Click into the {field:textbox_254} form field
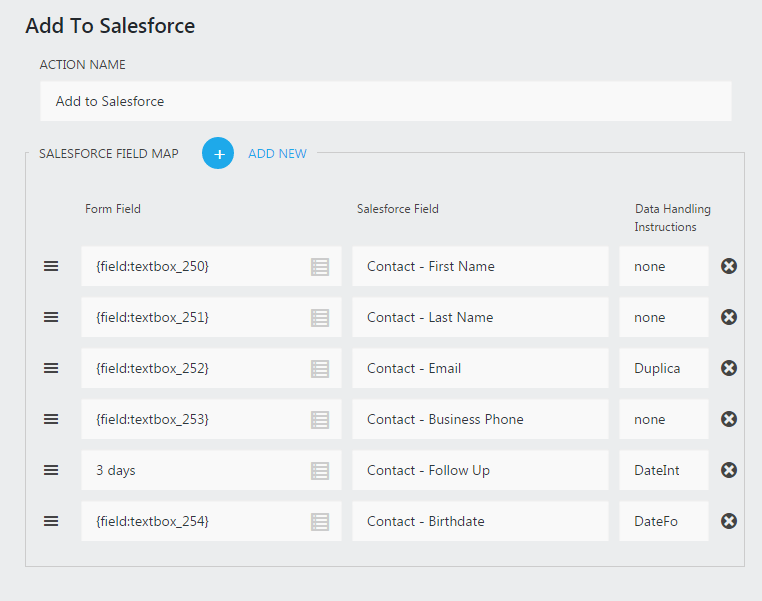 195,522
